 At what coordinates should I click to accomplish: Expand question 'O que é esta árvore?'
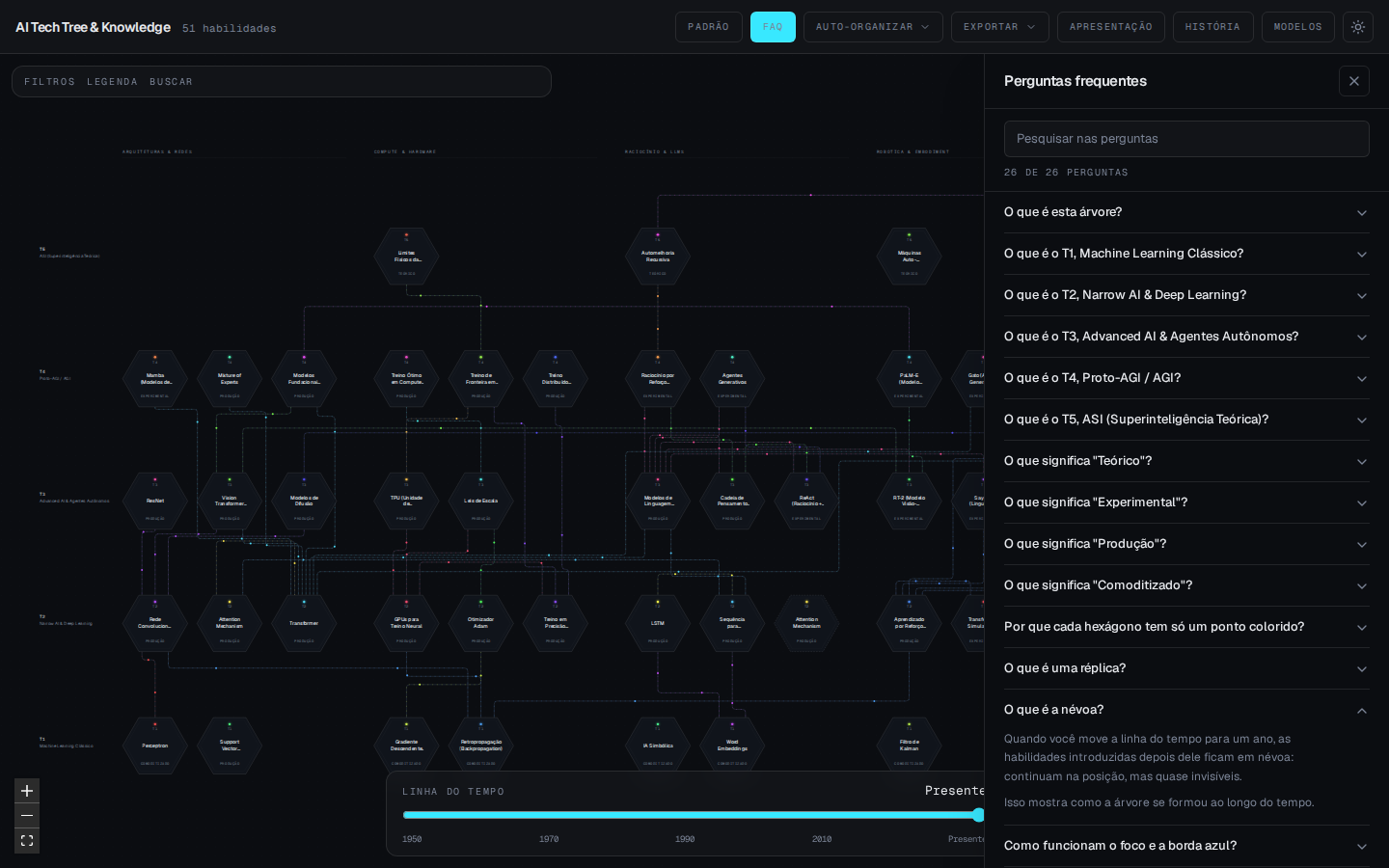pos(1186,212)
